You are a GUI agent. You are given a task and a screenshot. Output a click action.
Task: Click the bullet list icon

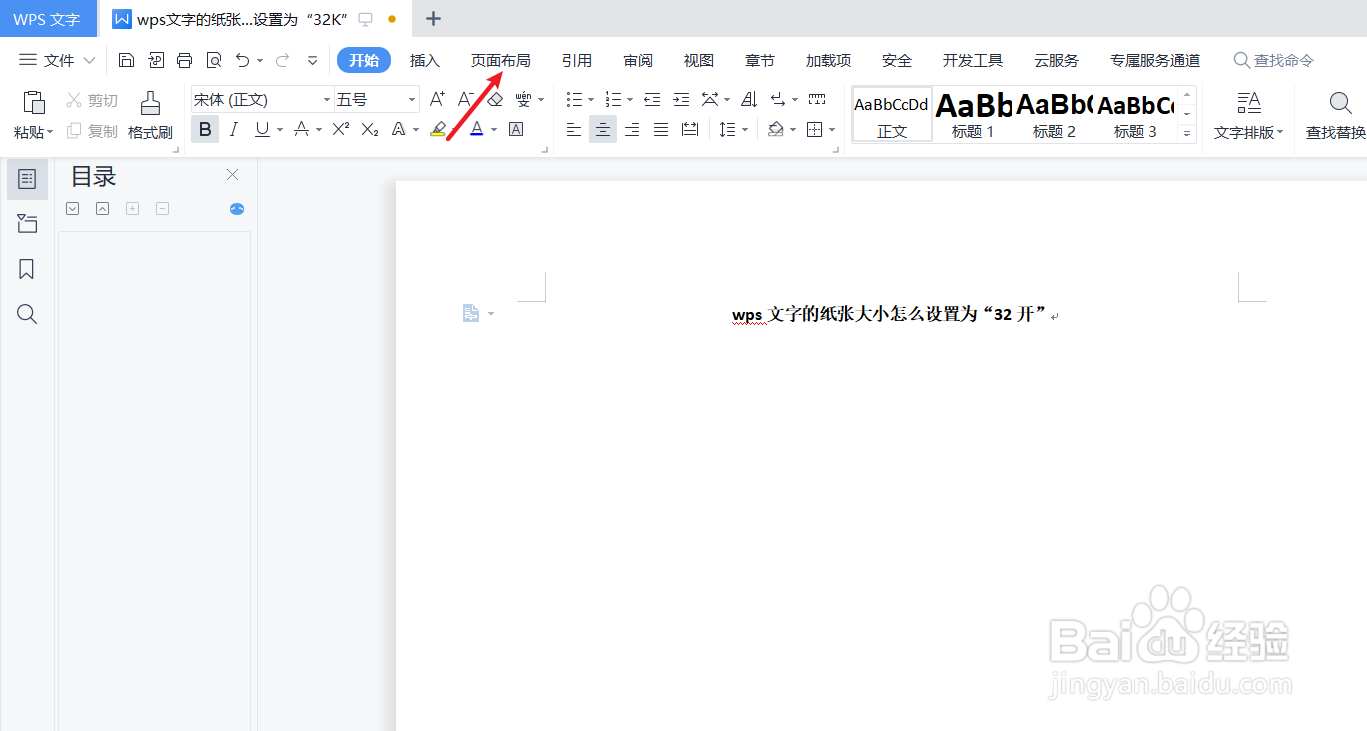click(x=575, y=99)
